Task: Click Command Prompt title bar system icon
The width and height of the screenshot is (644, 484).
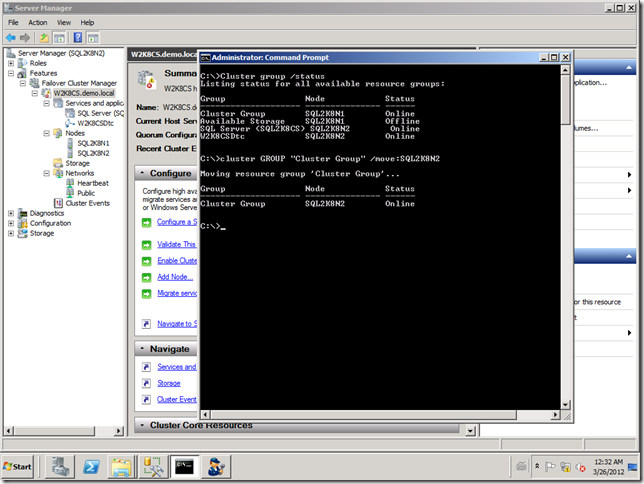Action: pos(205,58)
